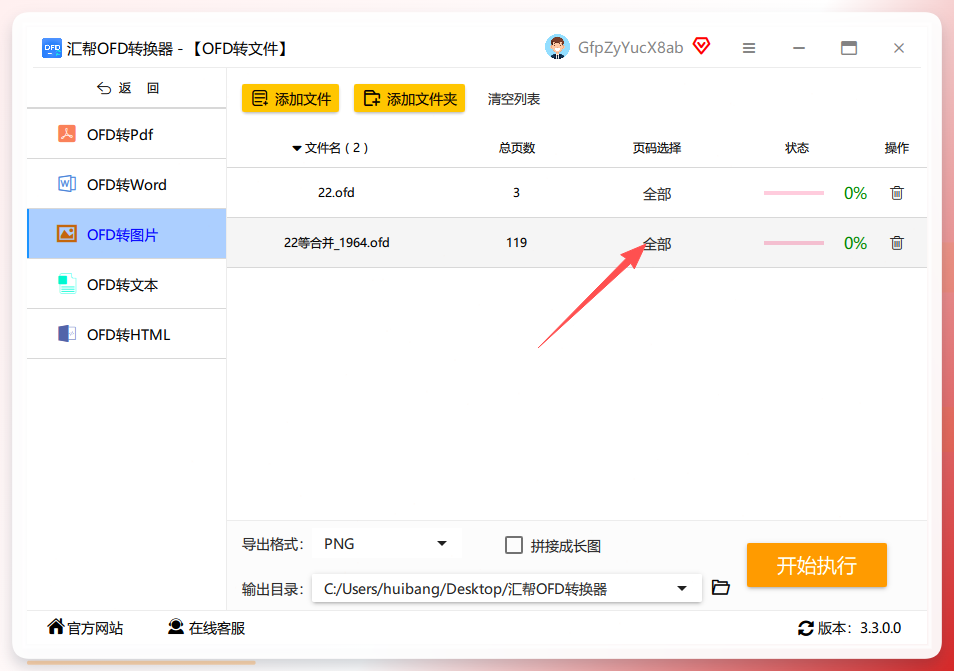Expand the 输出目录 path dropdown
This screenshot has width=954, height=671.
[x=682, y=588]
